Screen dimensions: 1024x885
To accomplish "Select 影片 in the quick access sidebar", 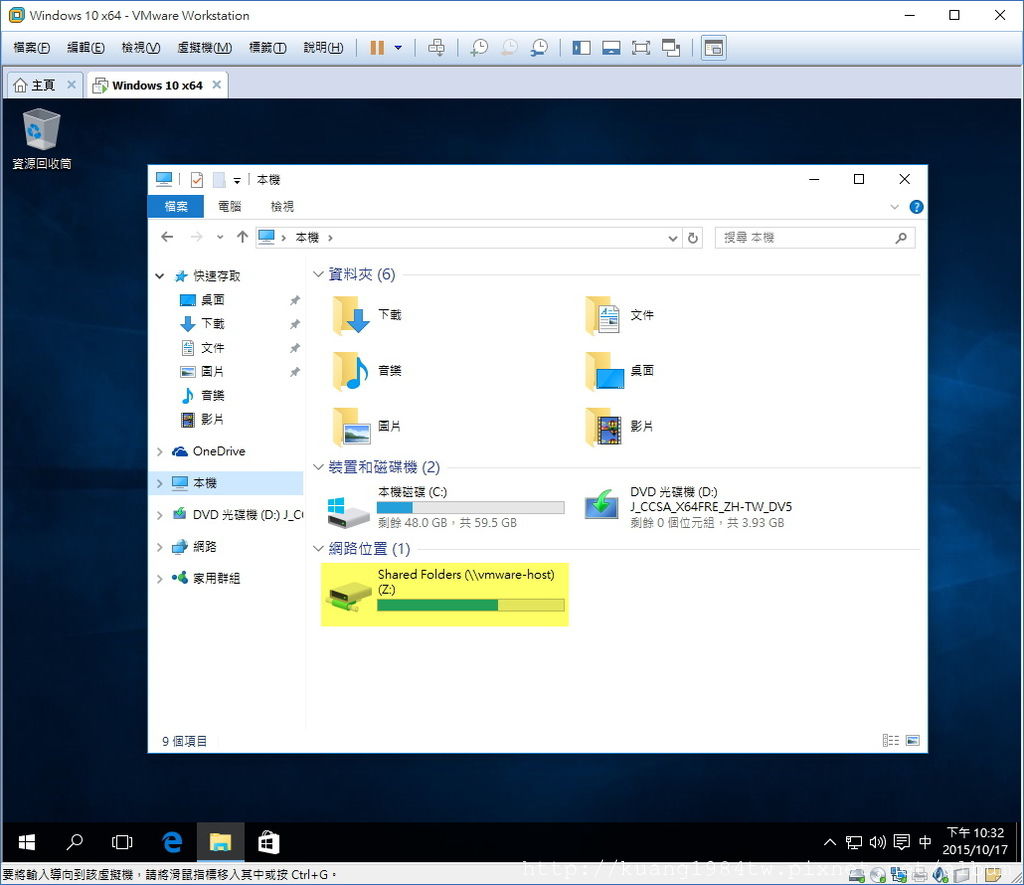I will (213, 419).
